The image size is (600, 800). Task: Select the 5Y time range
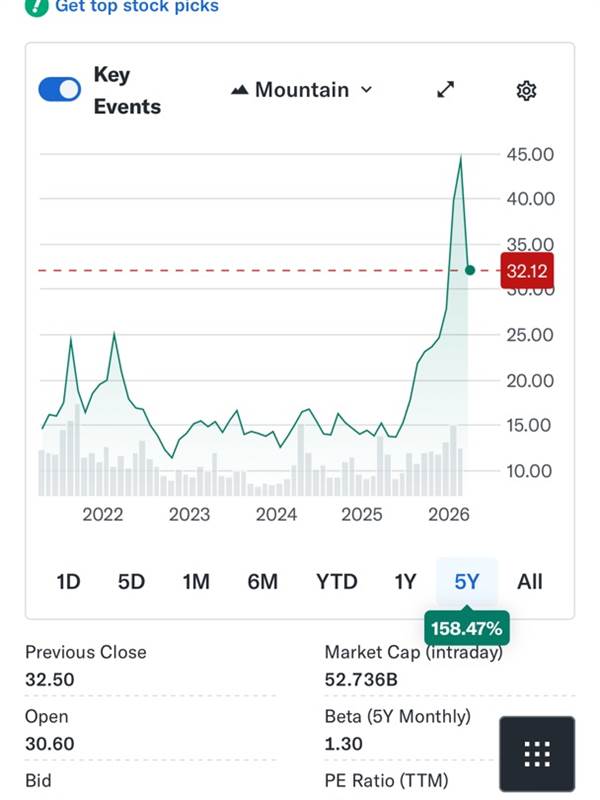(467, 581)
